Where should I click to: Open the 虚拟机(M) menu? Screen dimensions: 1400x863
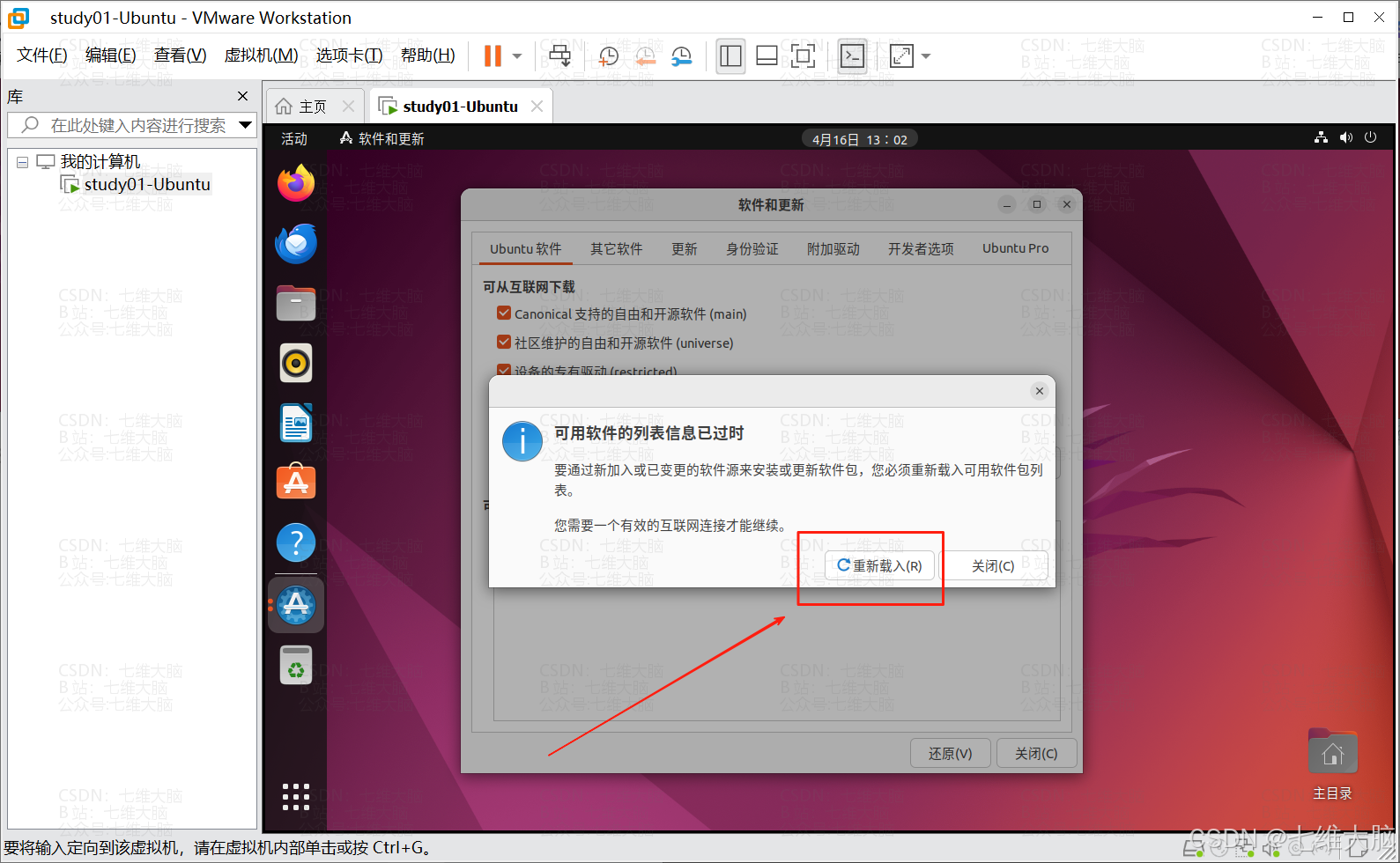261,55
